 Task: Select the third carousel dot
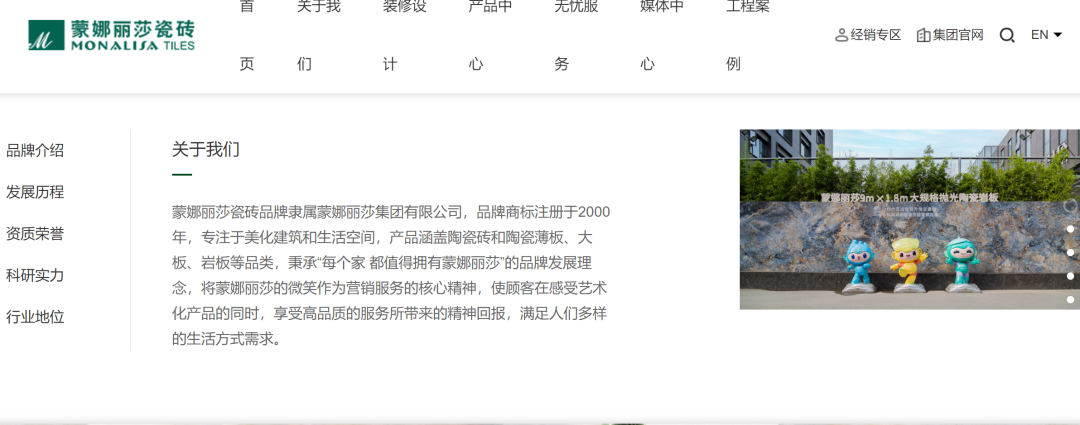tap(1070, 252)
